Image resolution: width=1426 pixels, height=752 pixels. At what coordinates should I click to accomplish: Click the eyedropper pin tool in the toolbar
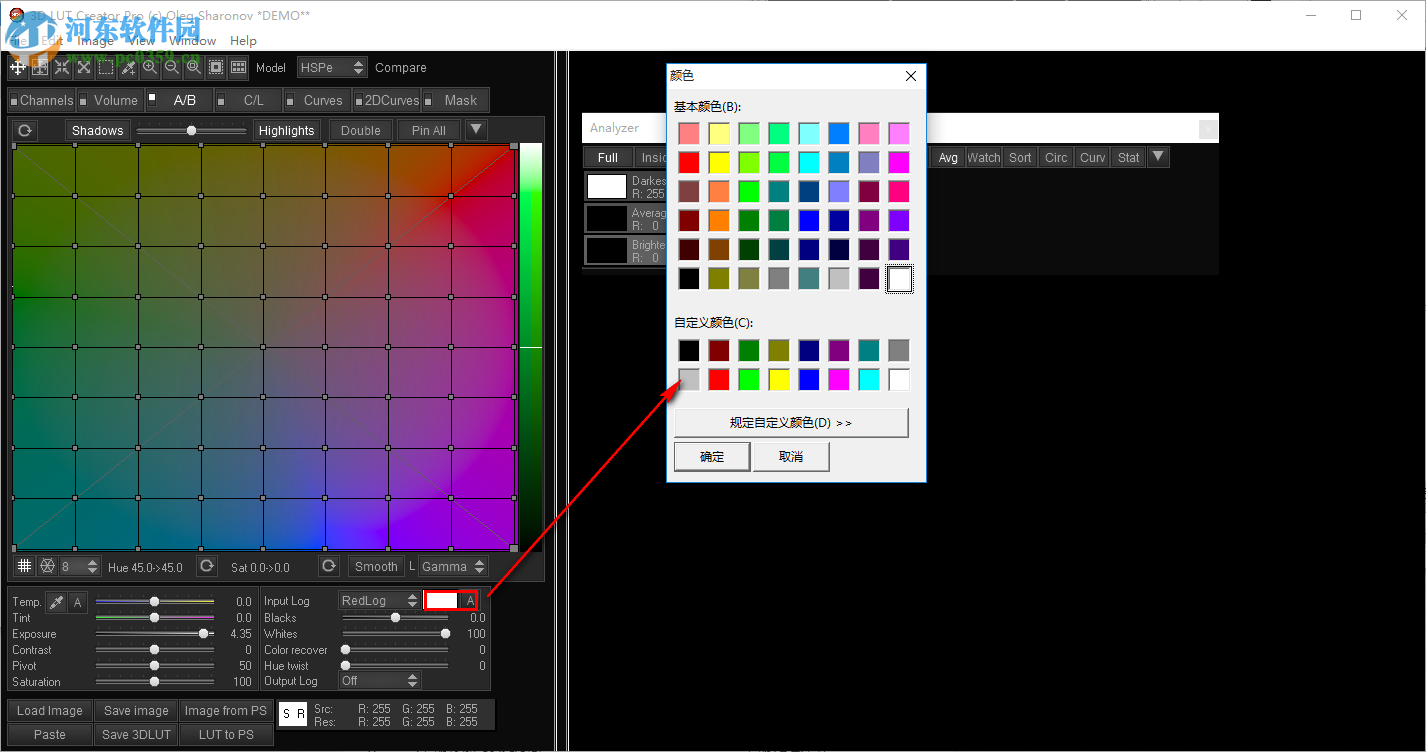pos(128,67)
